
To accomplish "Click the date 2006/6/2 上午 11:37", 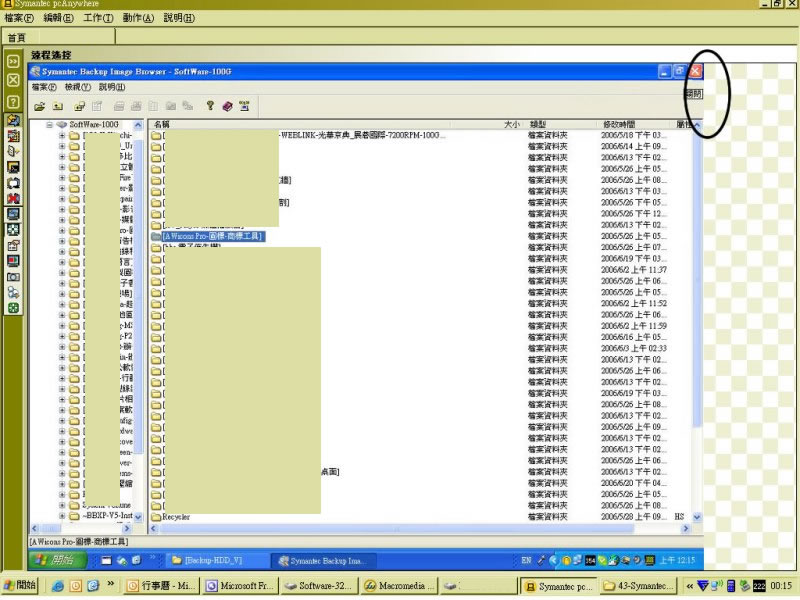I will point(634,270).
